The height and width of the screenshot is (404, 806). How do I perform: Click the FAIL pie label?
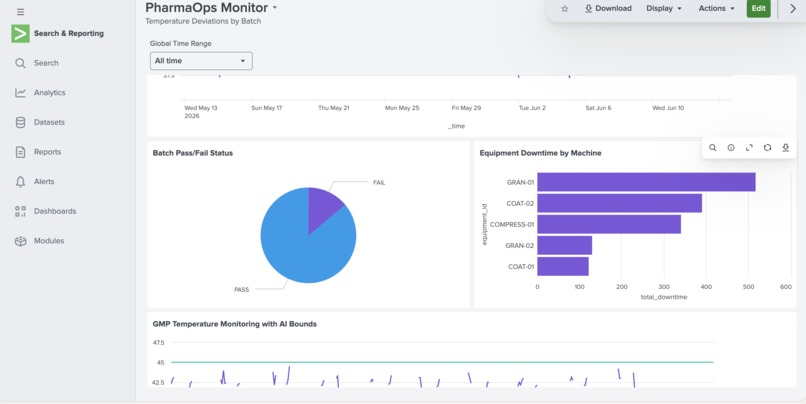pos(379,182)
